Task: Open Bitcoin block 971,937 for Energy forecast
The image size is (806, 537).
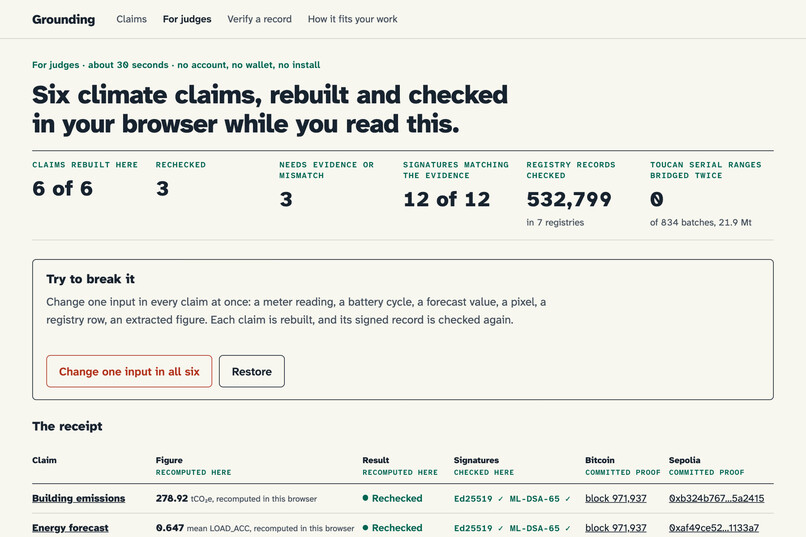Action: point(616,528)
